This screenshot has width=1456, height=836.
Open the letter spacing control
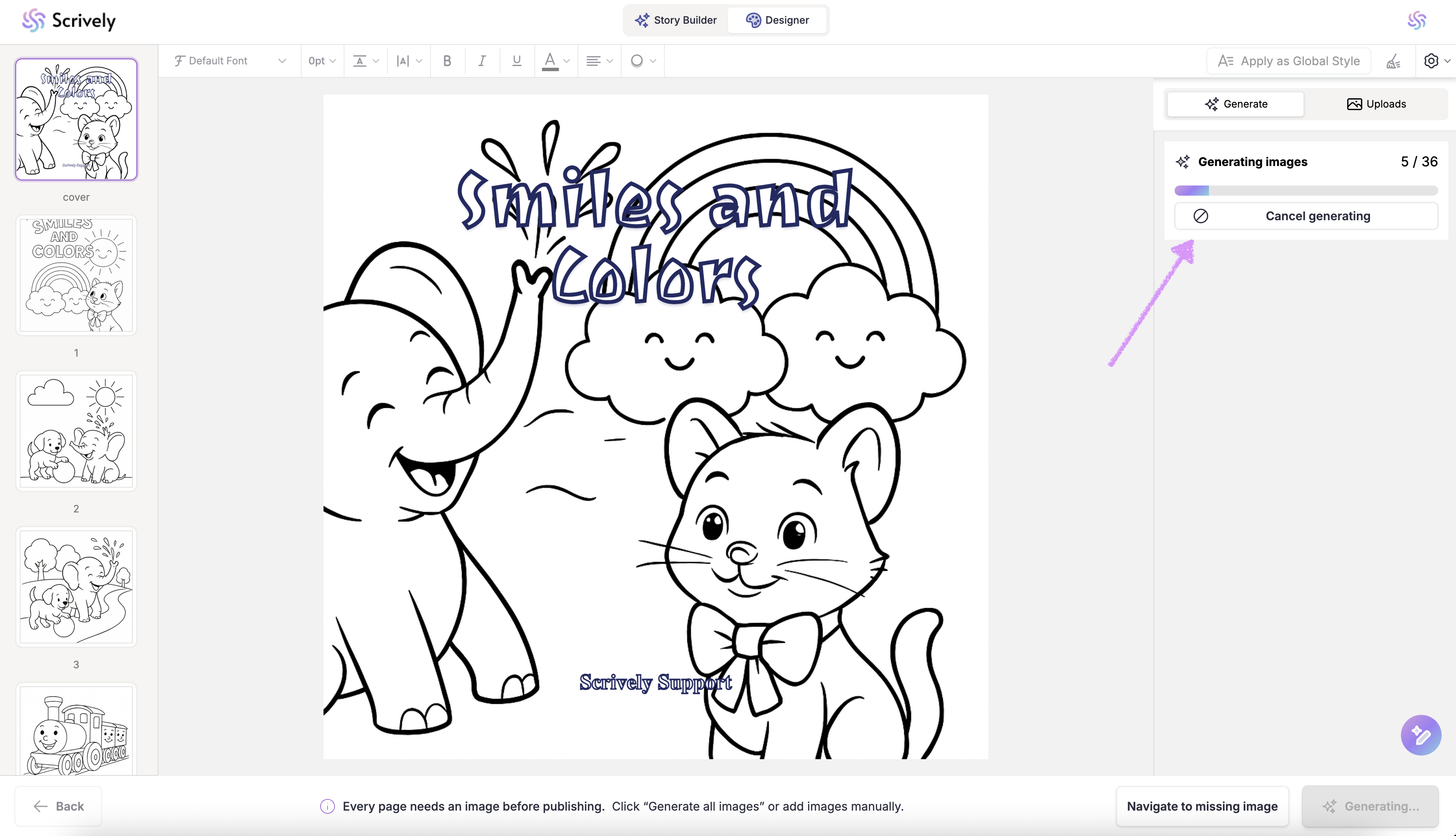tap(408, 61)
